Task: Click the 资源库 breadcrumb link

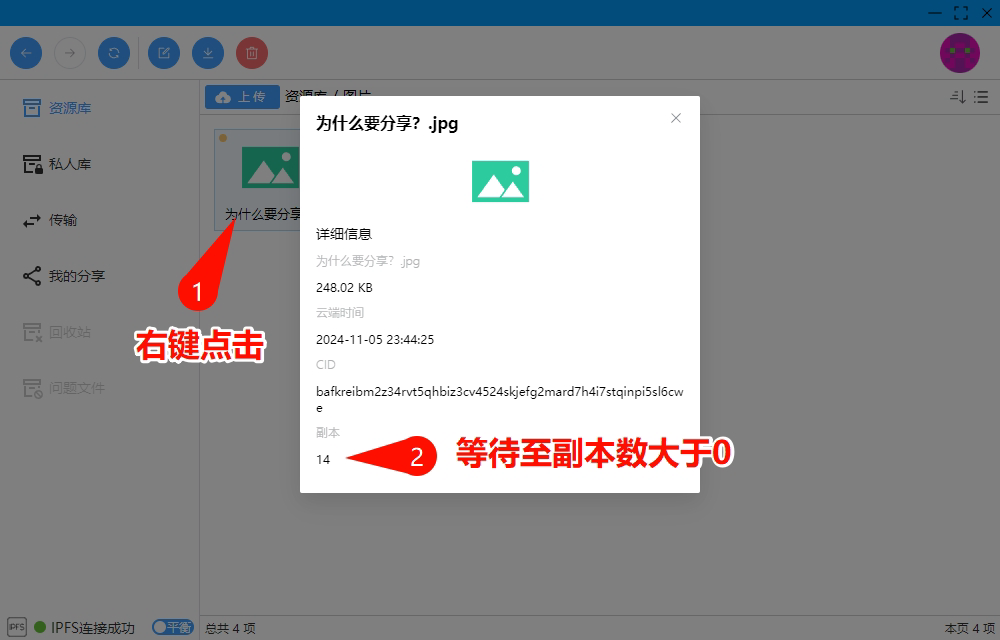Action: tap(306, 96)
